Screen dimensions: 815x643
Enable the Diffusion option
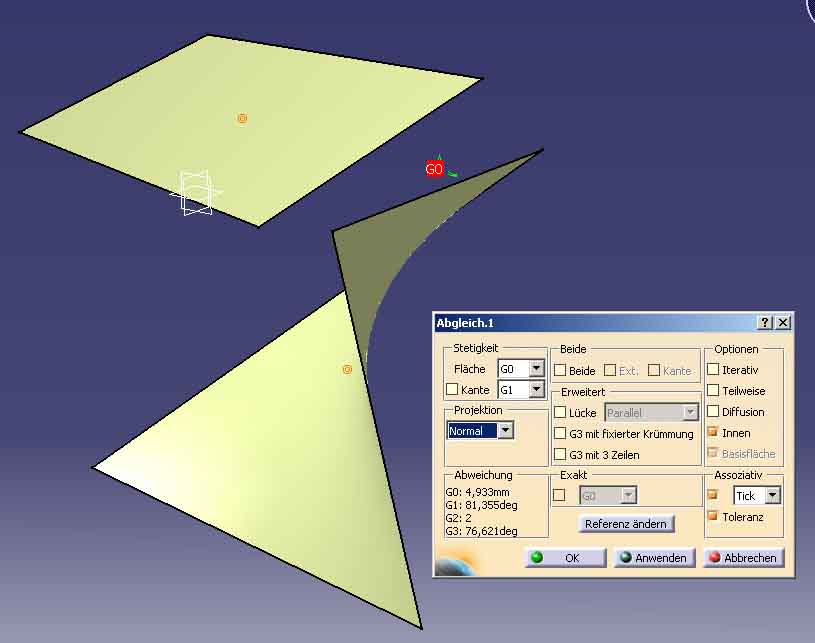coord(713,412)
